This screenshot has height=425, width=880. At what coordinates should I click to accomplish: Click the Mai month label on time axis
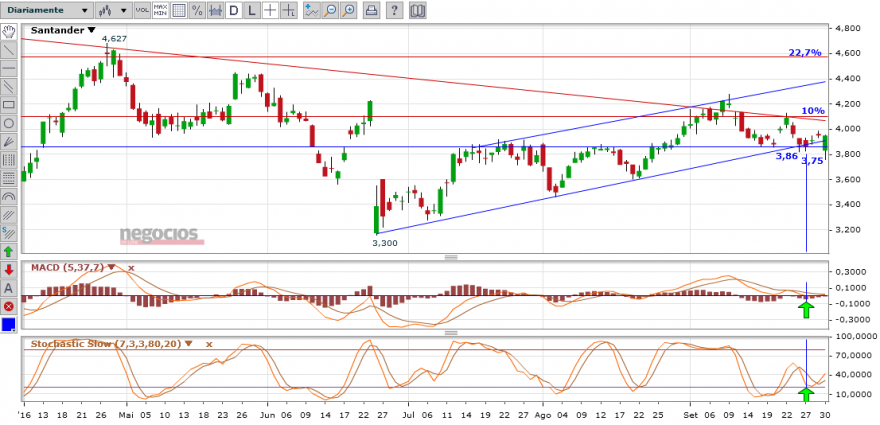(127, 415)
